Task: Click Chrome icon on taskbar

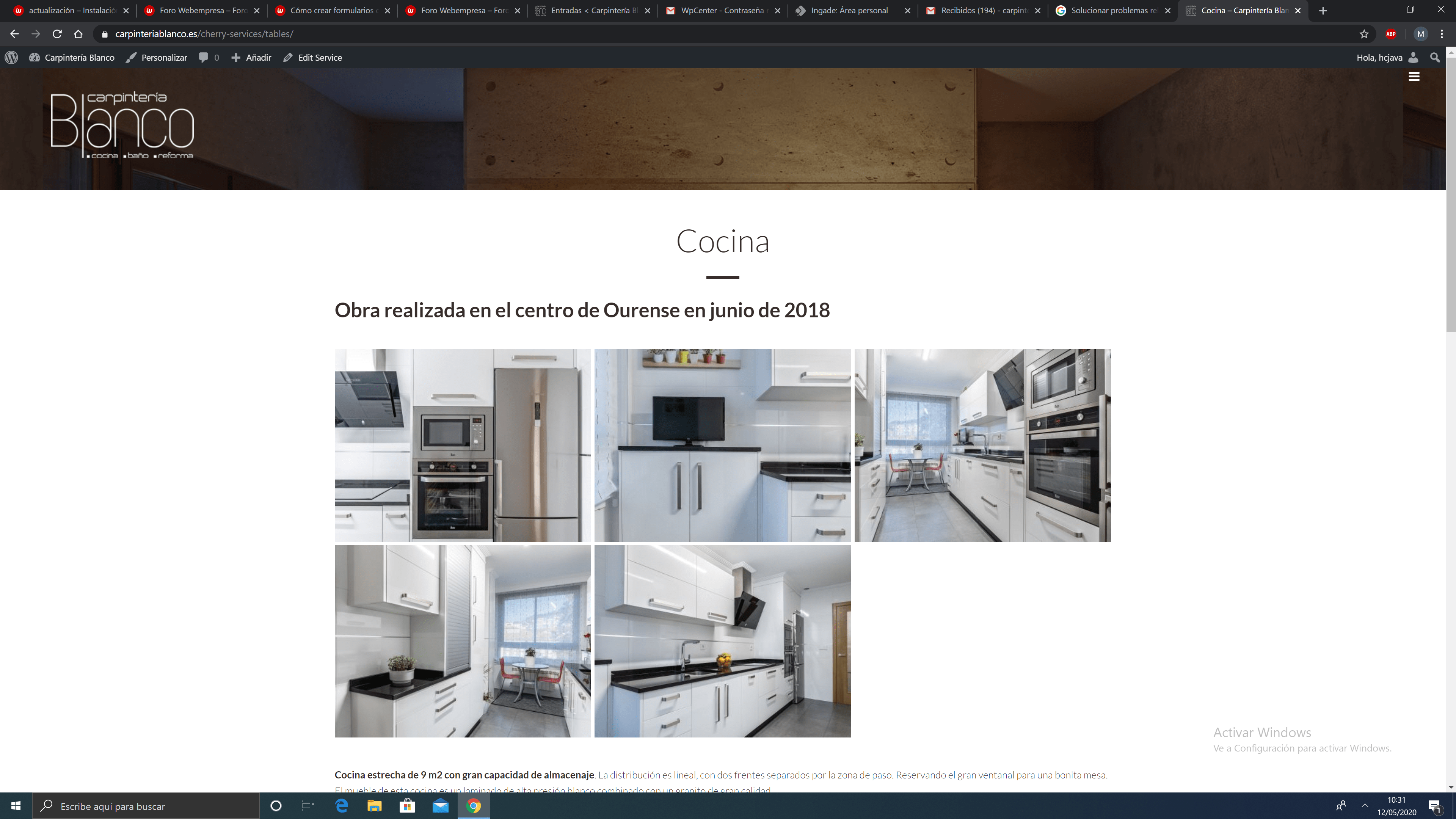Action: coord(474,806)
